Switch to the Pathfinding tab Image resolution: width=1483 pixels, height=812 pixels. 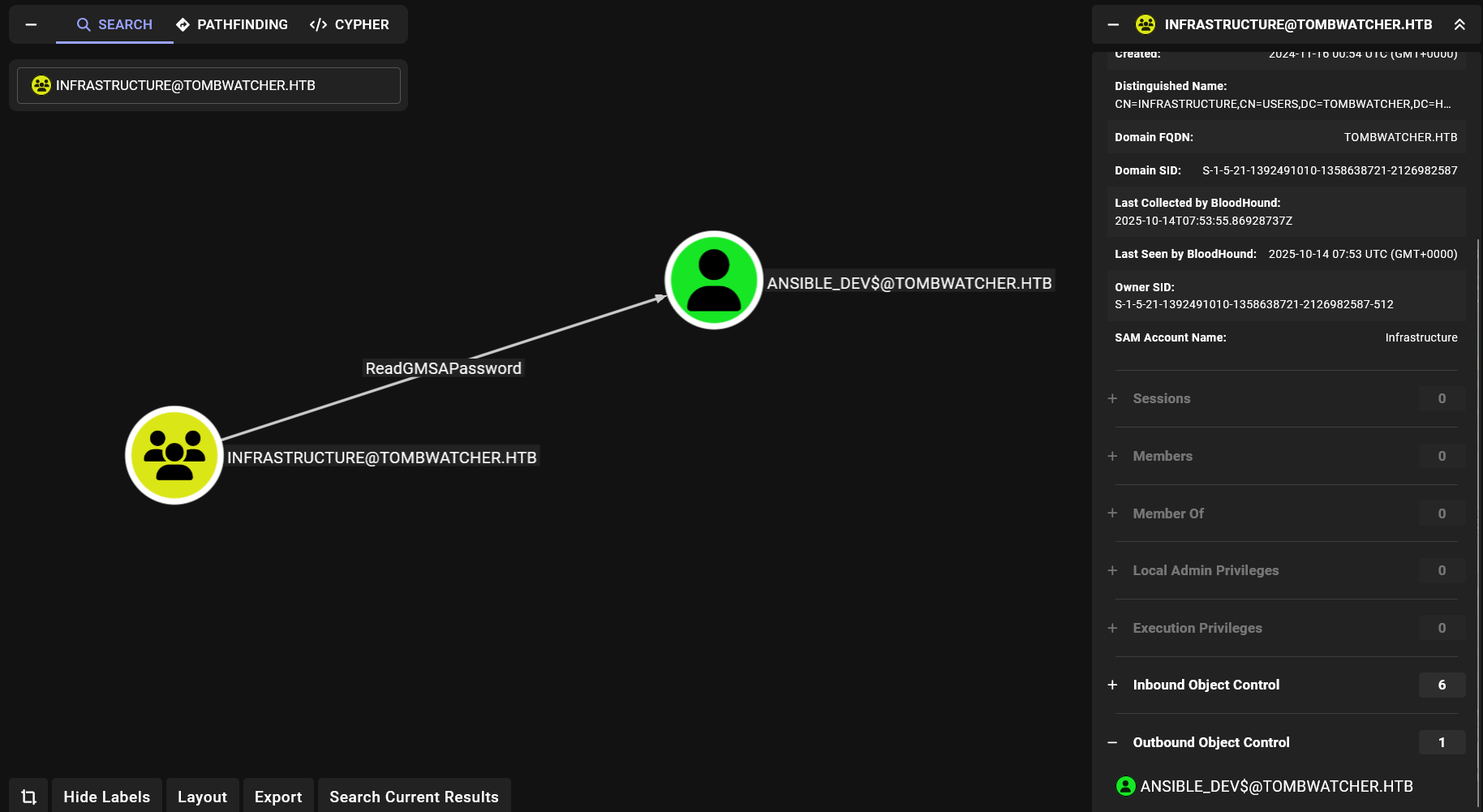[x=232, y=24]
